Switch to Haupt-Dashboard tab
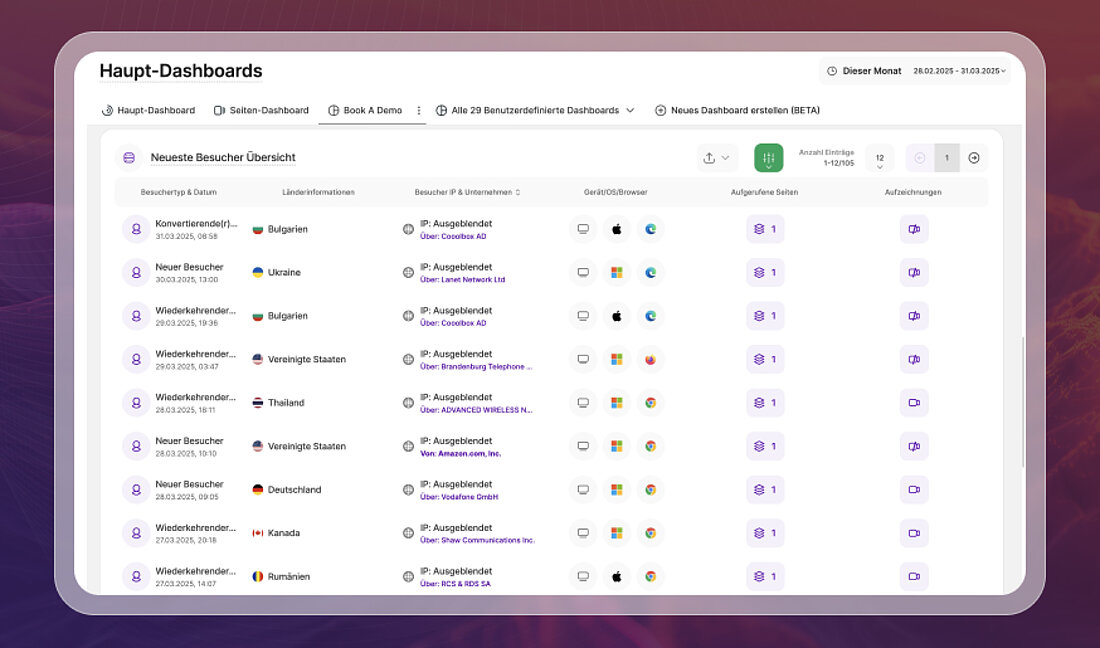1100x648 pixels. (x=148, y=111)
